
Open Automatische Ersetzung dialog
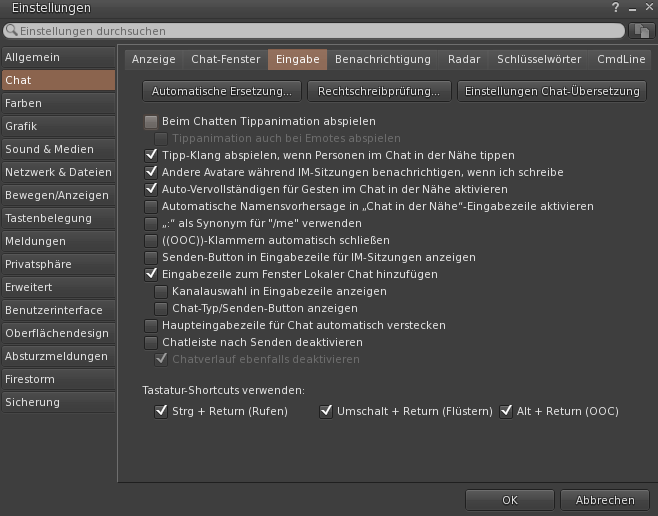click(x=222, y=91)
